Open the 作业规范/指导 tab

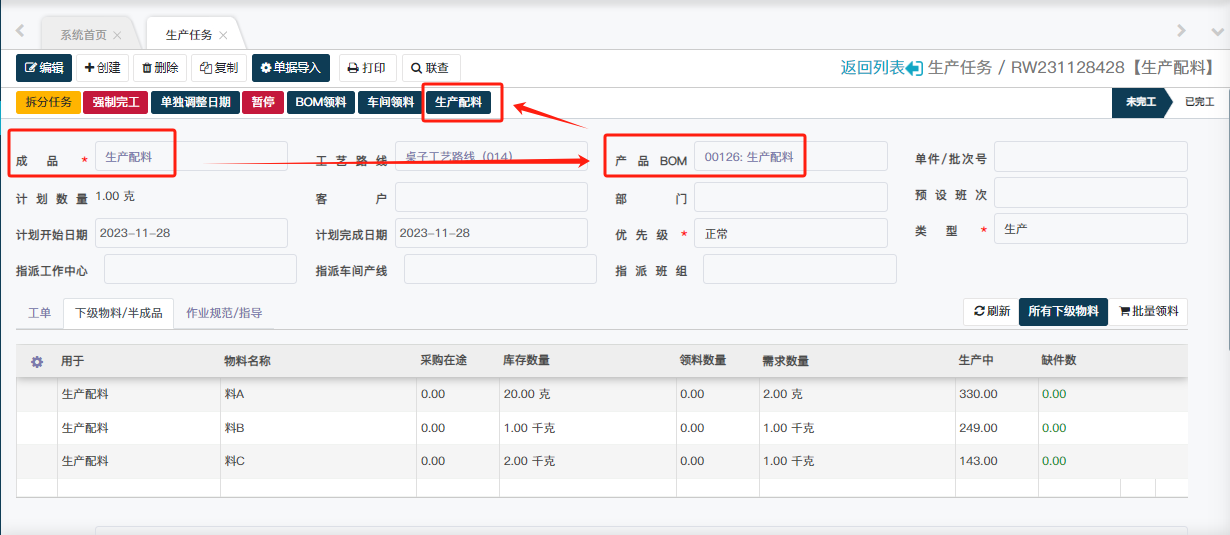click(224, 313)
